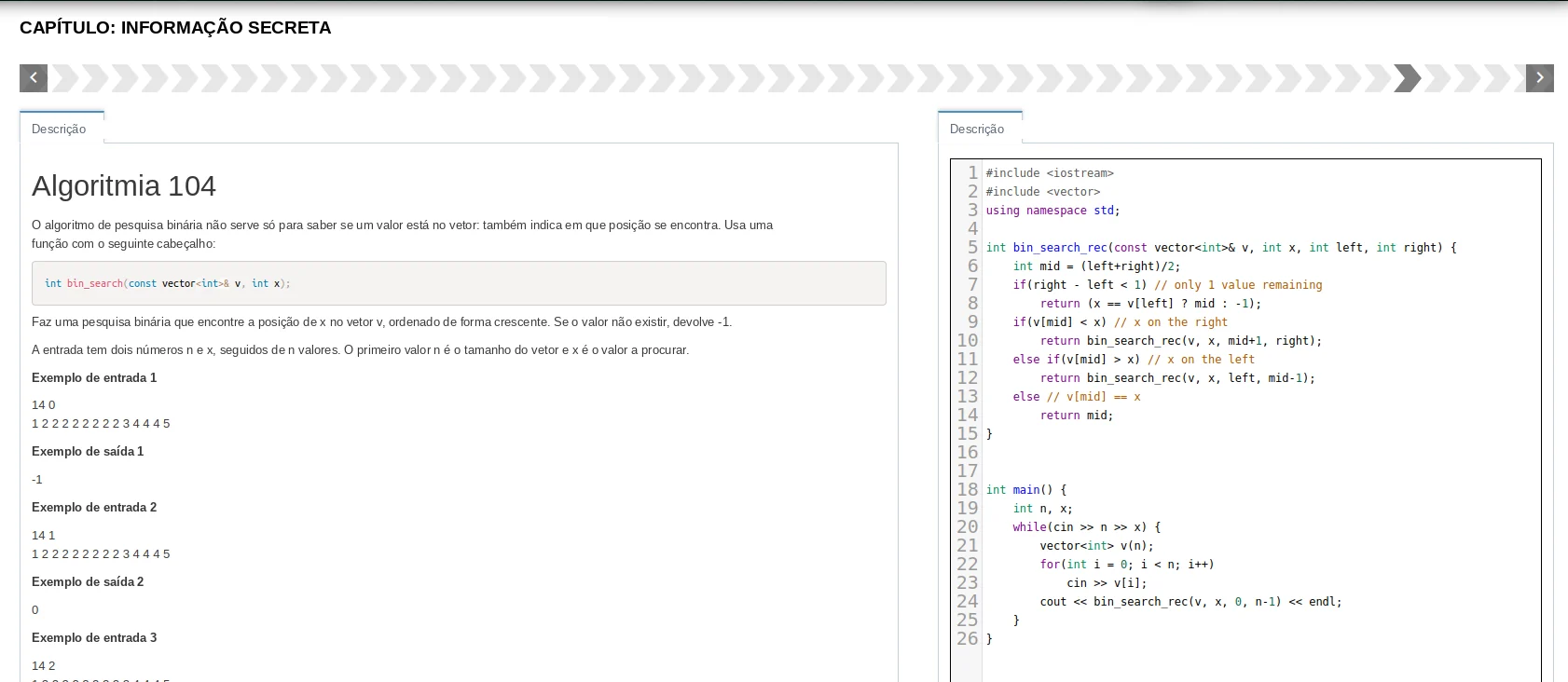Click the "return mid;" code line

1077,416
